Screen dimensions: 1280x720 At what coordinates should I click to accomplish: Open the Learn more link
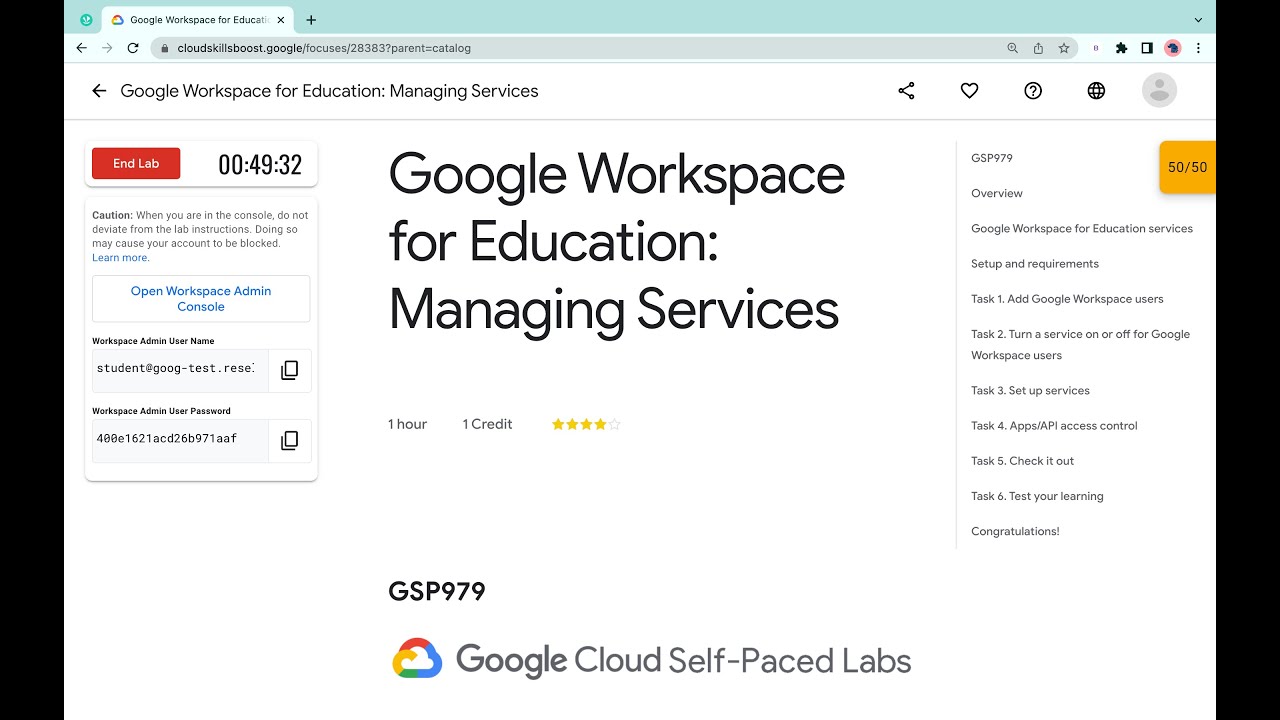(121, 258)
